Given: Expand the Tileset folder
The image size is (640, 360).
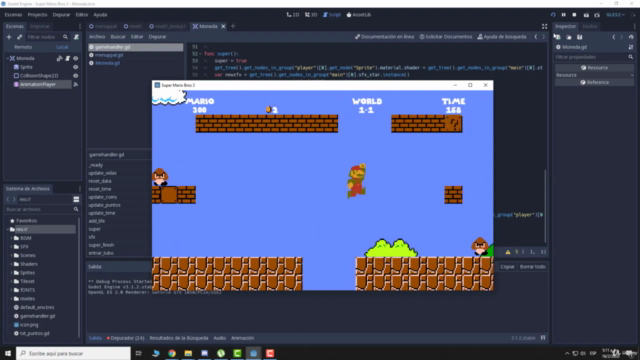Looking at the screenshot, I should point(11,281).
